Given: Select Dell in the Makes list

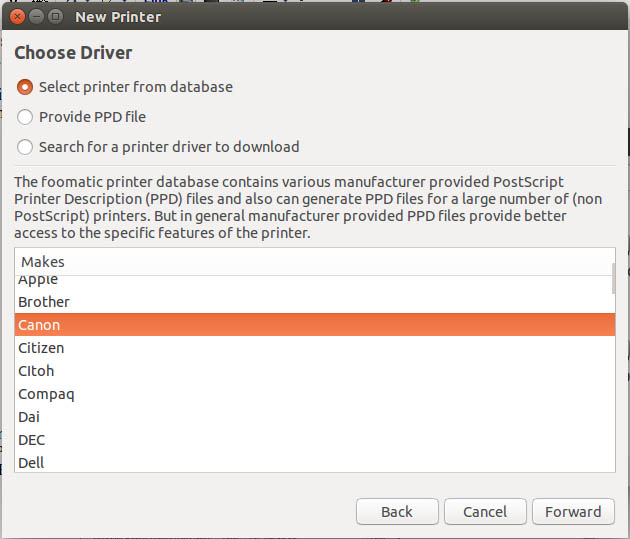Looking at the screenshot, I should pos(31,463).
